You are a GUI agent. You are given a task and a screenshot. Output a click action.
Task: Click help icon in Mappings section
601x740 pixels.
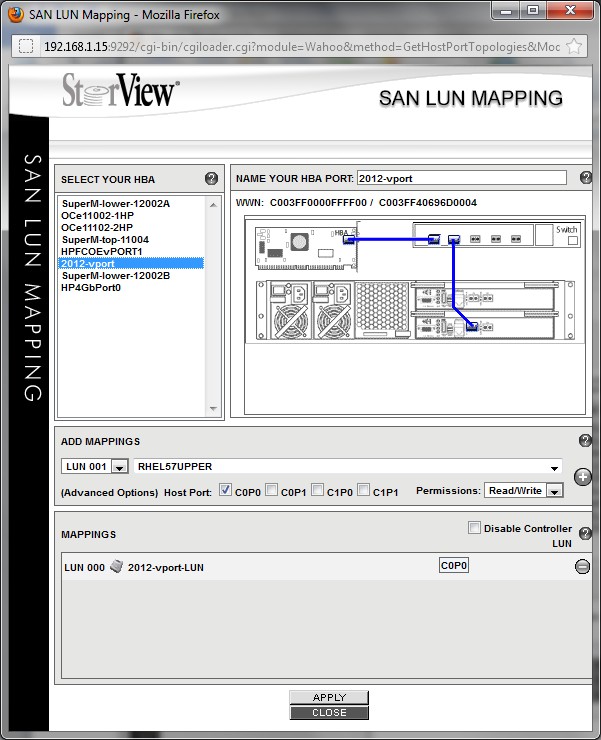(585, 534)
